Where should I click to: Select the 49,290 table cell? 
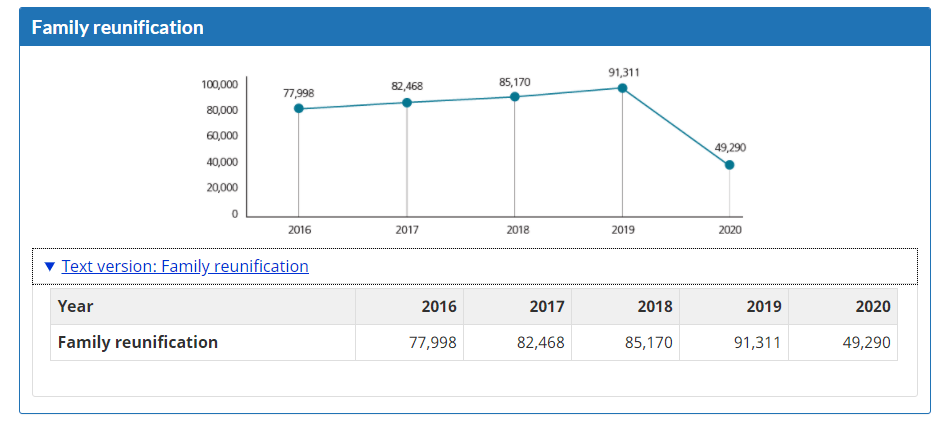tap(866, 342)
